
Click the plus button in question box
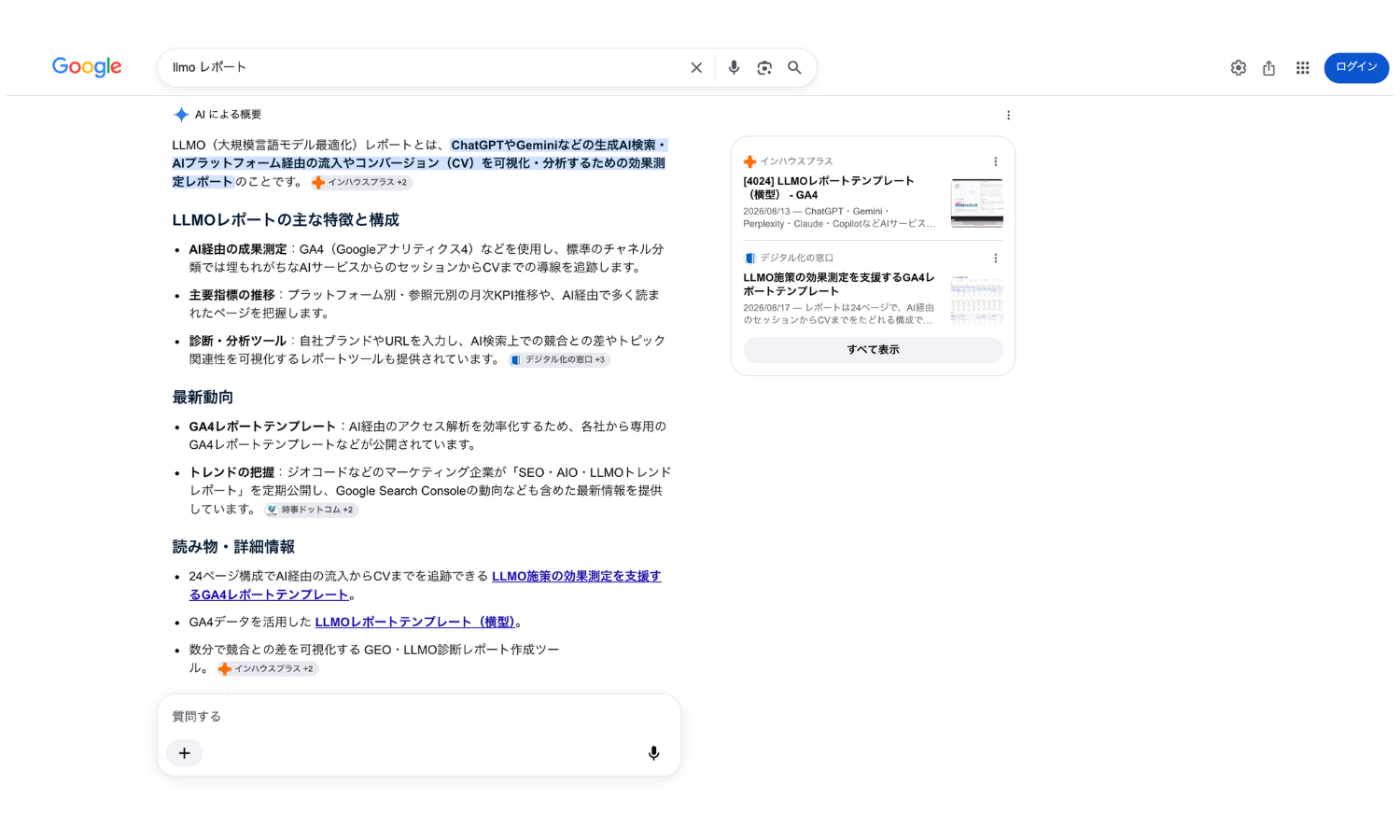click(185, 753)
